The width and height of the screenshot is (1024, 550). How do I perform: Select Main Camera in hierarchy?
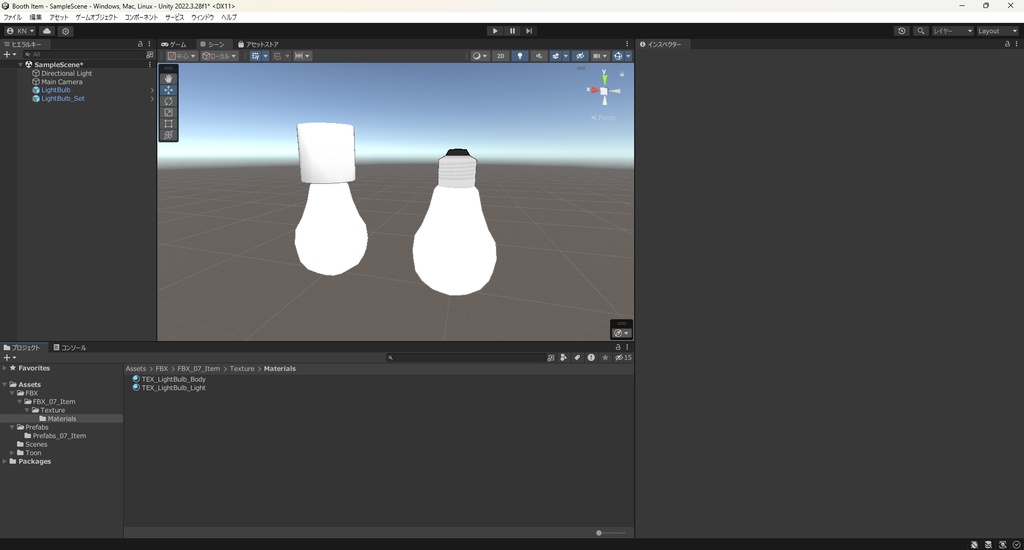(x=61, y=82)
